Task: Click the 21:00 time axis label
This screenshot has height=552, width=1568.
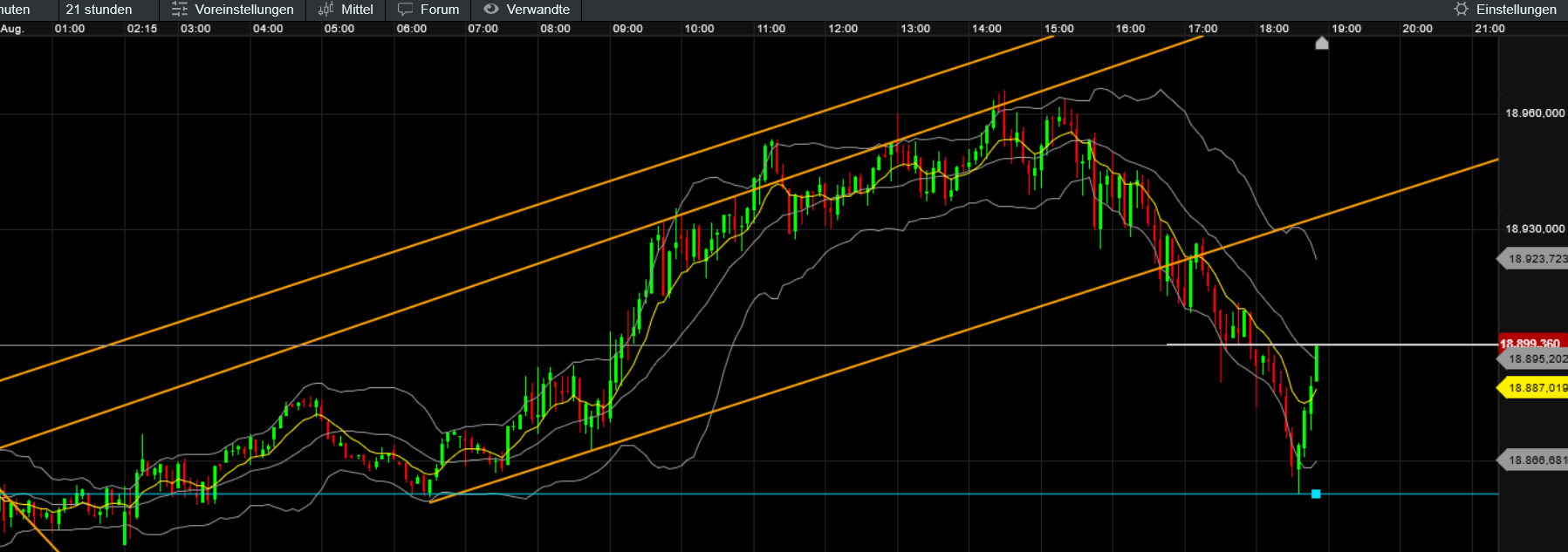Action: click(1489, 29)
